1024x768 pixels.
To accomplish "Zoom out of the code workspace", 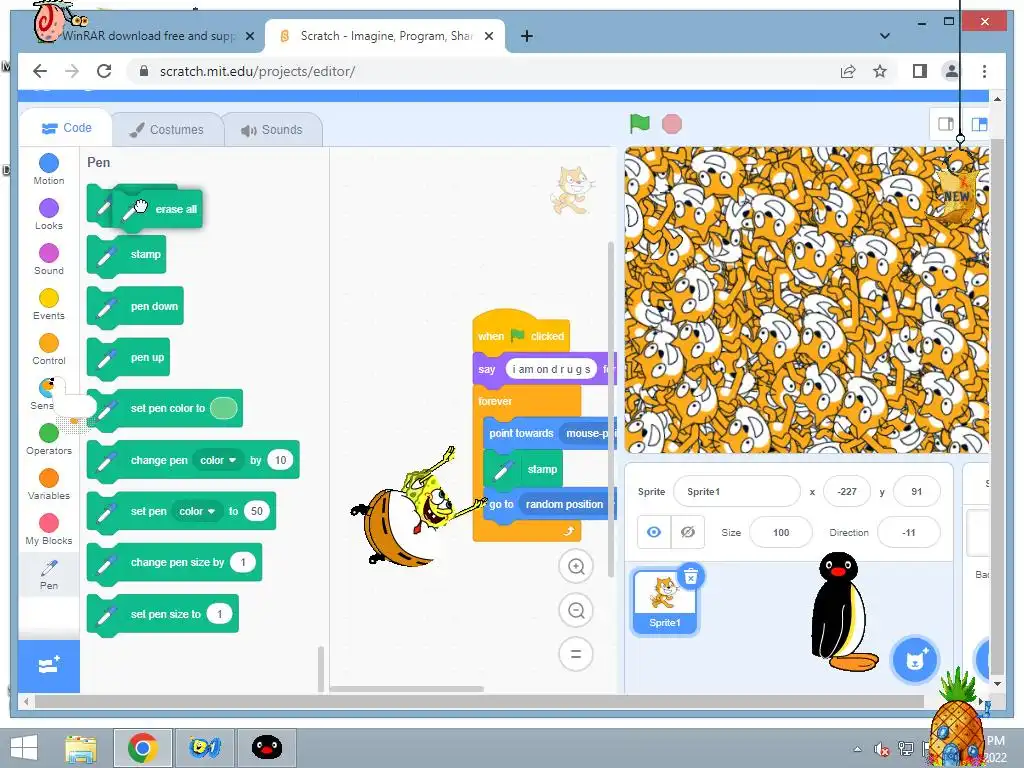I will 576,610.
